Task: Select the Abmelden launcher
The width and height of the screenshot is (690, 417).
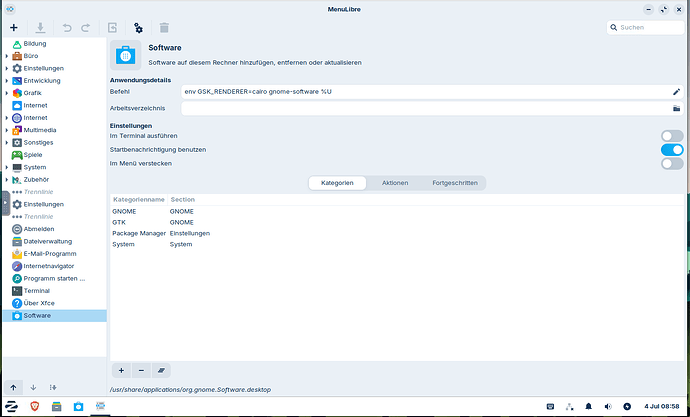Action: (55, 229)
